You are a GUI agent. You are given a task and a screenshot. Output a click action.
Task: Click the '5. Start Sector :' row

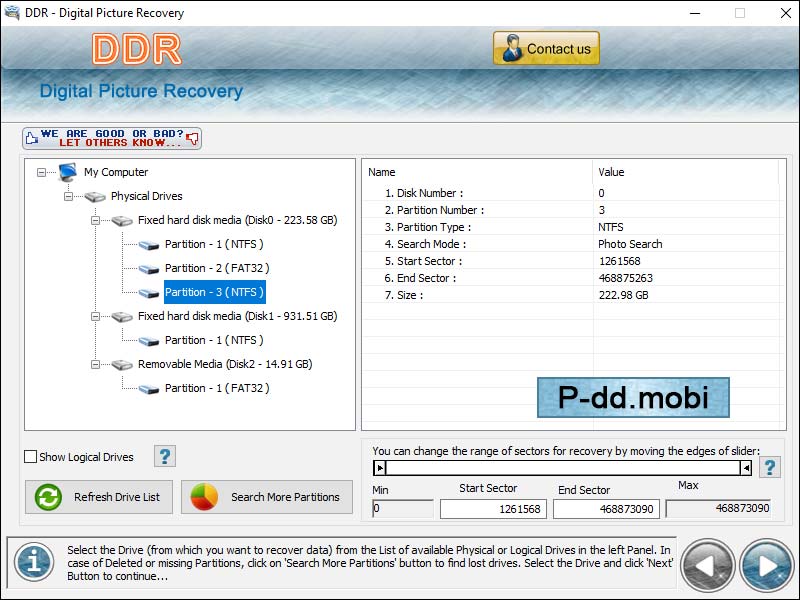coord(571,261)
